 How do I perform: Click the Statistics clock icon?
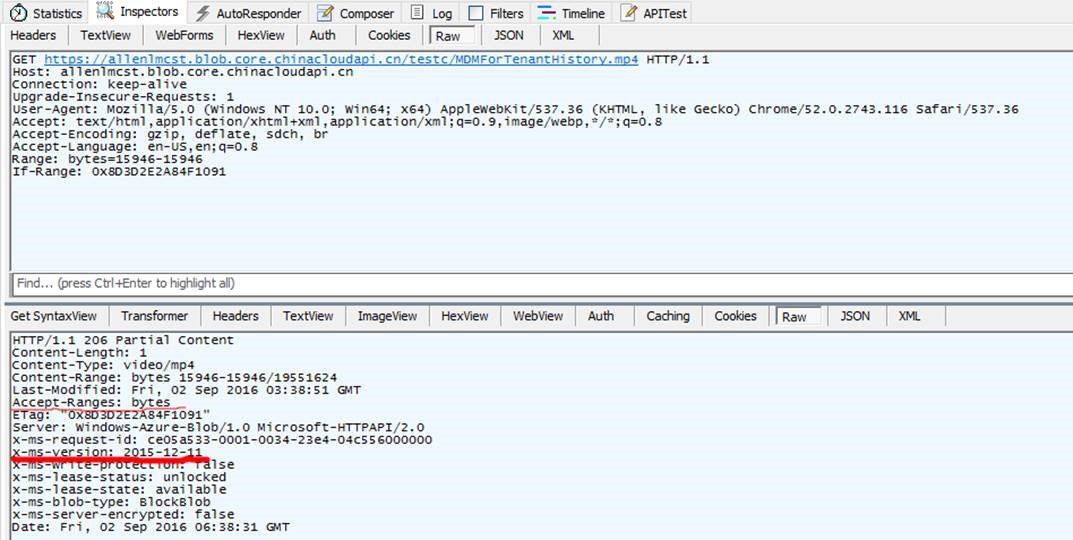pyautogui.click(x=18, y=14)
